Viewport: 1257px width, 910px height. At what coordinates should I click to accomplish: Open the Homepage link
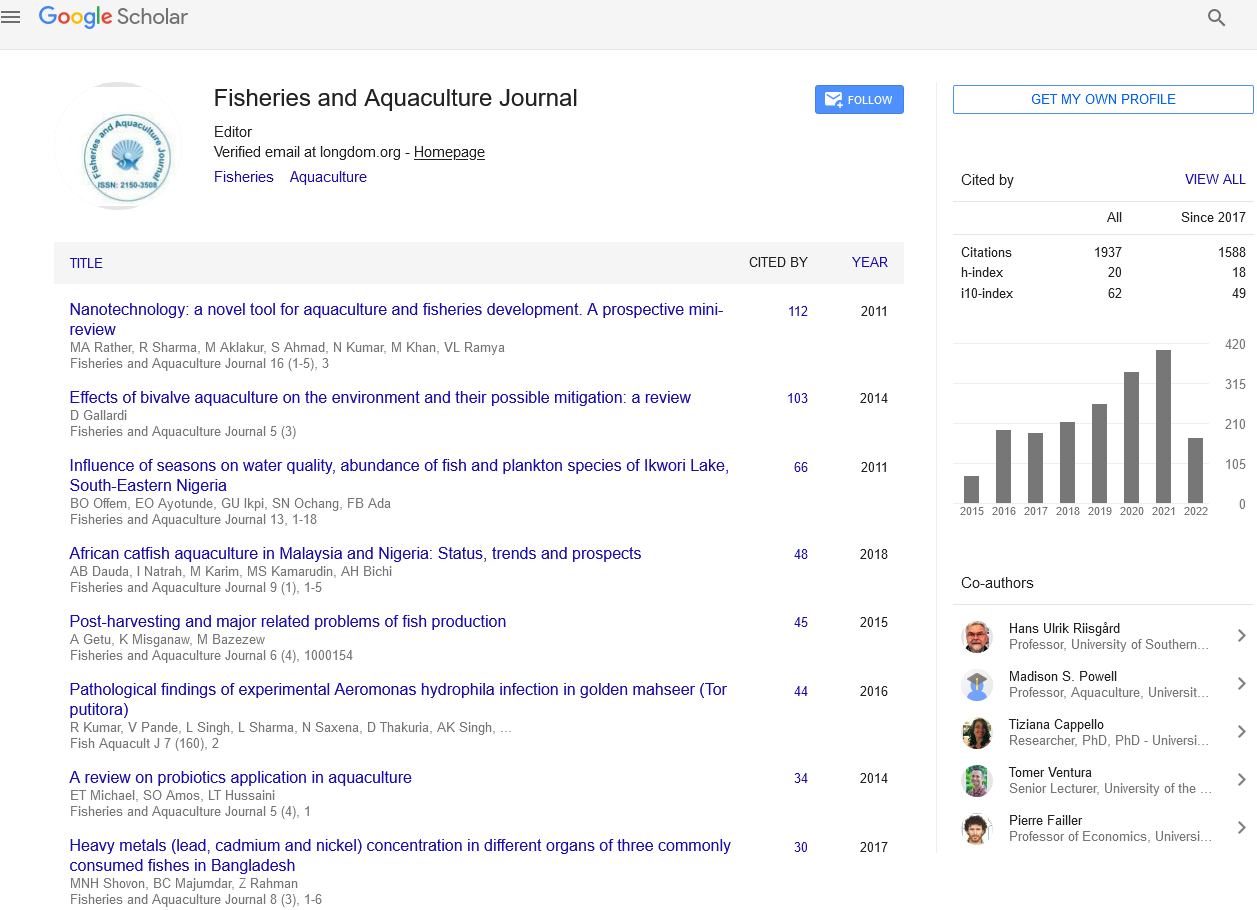pyautogui.click(x=449, y=152)
